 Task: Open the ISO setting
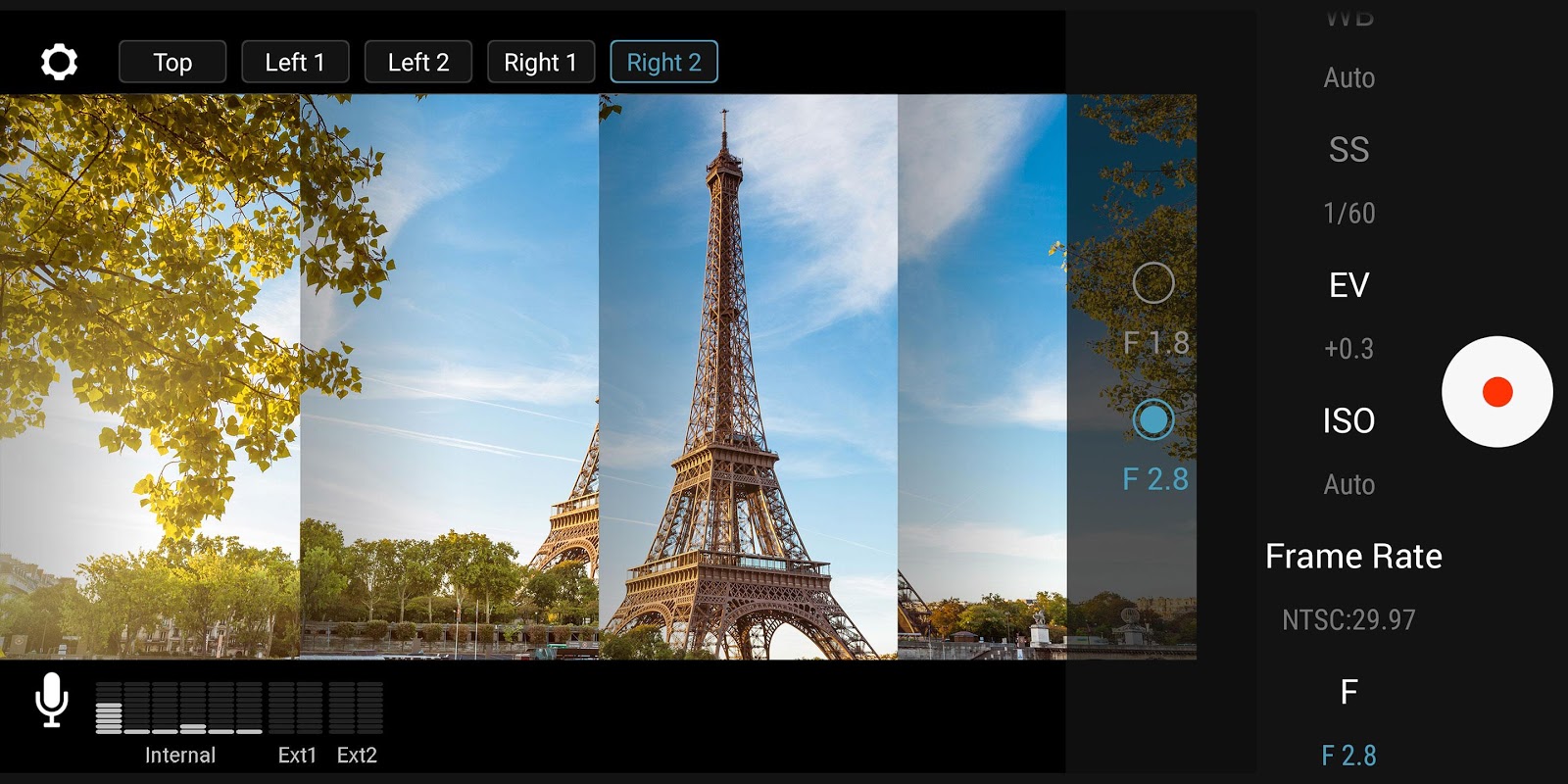point(1348,420)
